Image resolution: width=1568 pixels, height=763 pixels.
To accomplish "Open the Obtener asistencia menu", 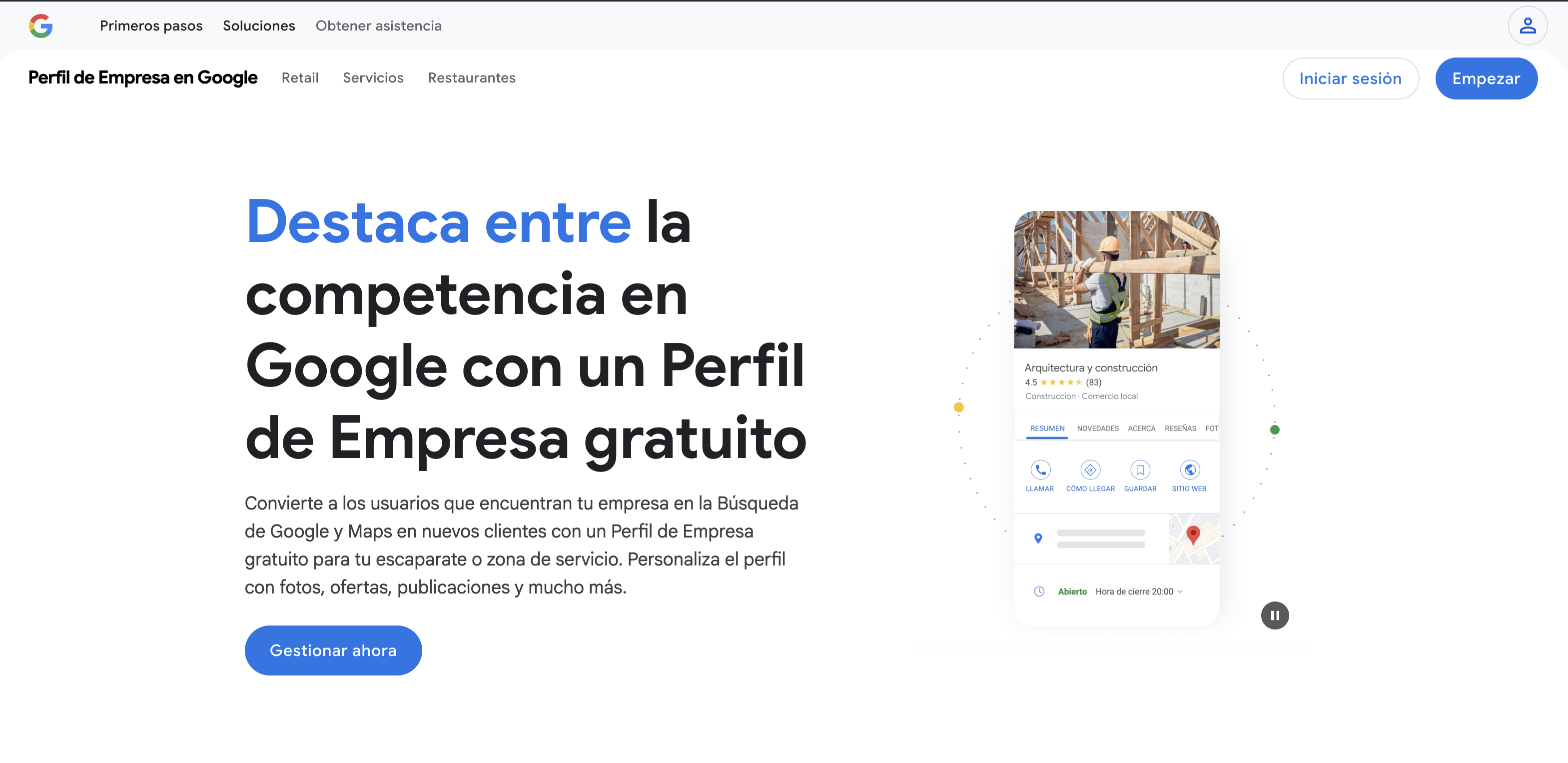I will click(379, 25).
